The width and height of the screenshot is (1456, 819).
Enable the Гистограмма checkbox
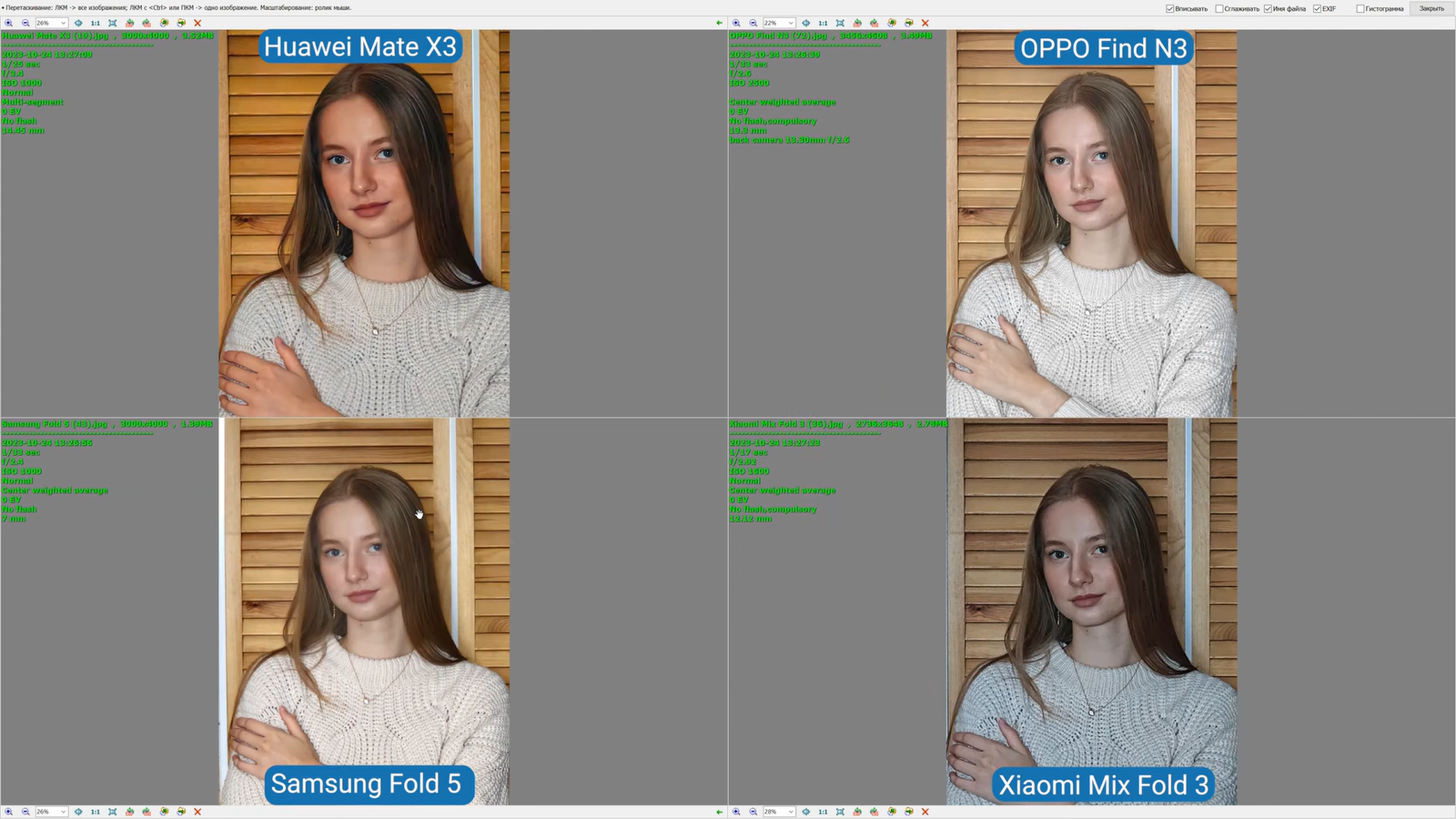1360,9
